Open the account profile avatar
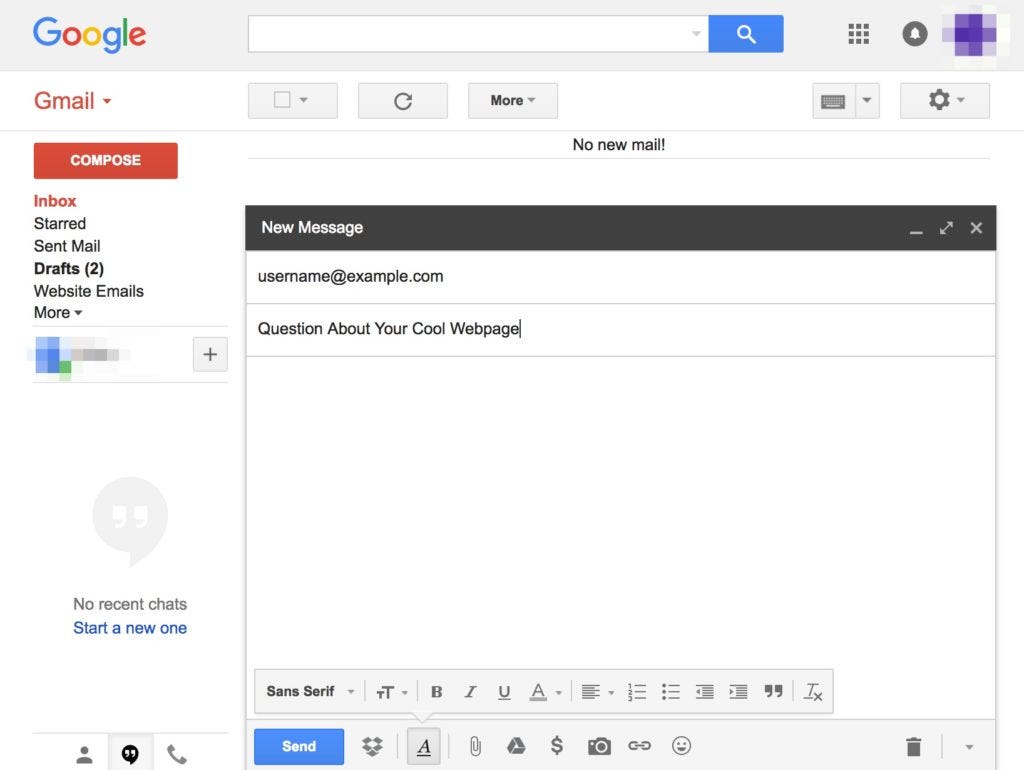Viewport: 1024px width, 770px height. pyautogui.click(x=975, y=34)
